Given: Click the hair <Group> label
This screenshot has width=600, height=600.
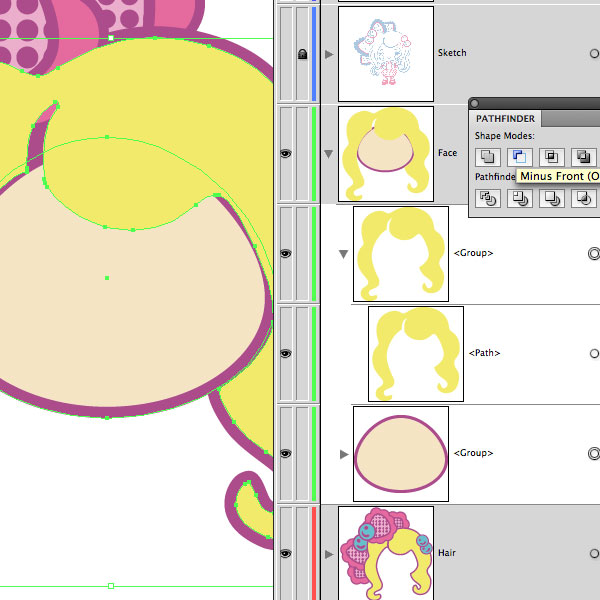Looking at the screenshot, I should (x=473, y=253).
